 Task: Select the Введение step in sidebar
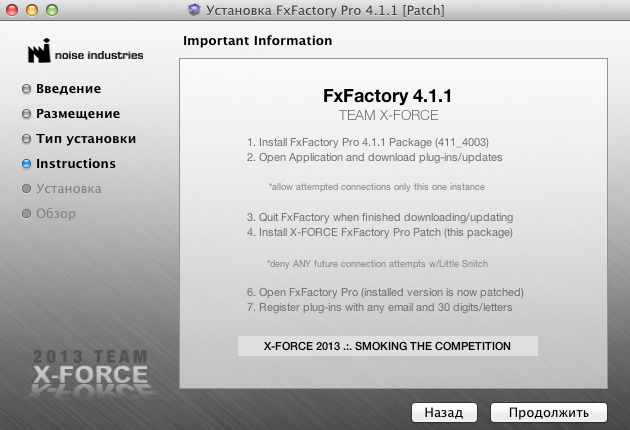click(x=68, y=88)
